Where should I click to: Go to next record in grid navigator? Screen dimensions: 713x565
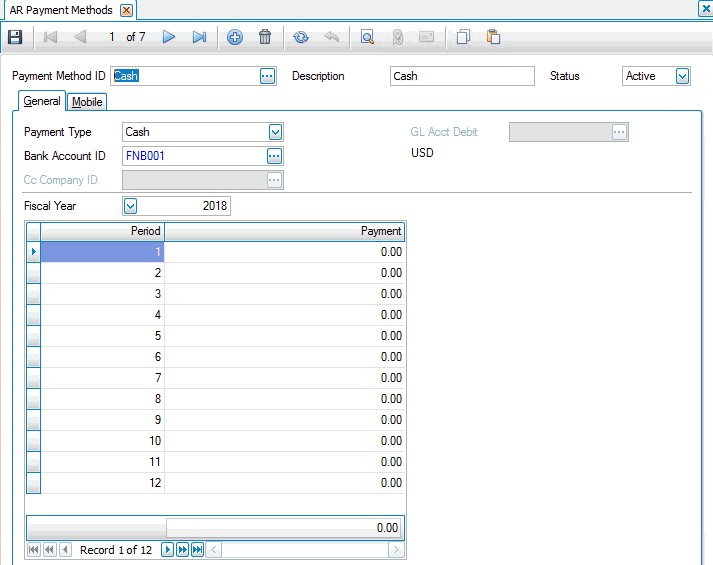(167, 550)
